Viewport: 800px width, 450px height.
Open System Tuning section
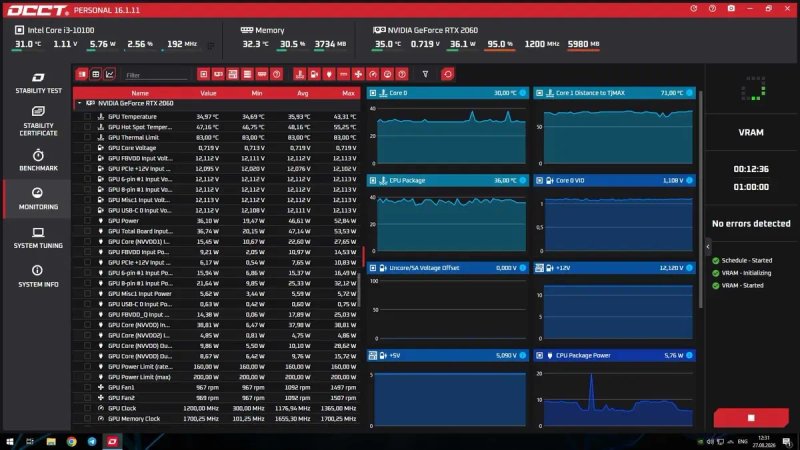coord(38,238)
